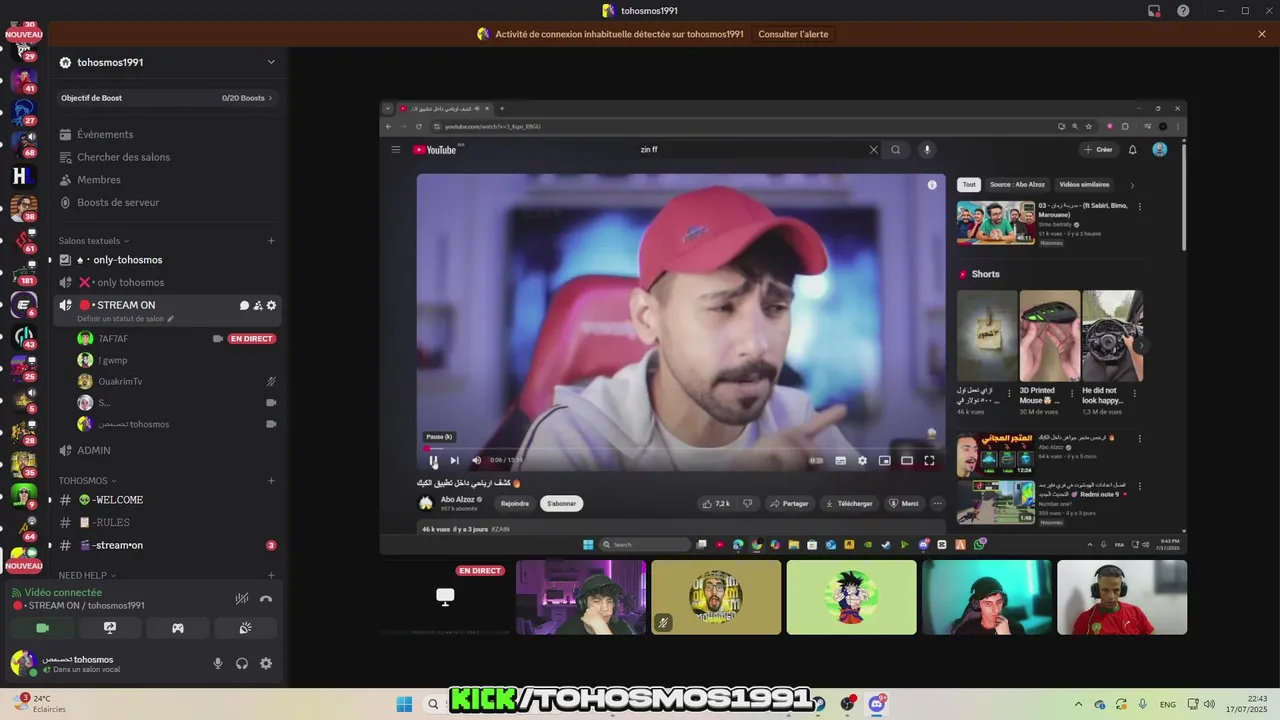Dismiss the unusual login alert banner
The image size is (1280, 720).
[1262, 34]
